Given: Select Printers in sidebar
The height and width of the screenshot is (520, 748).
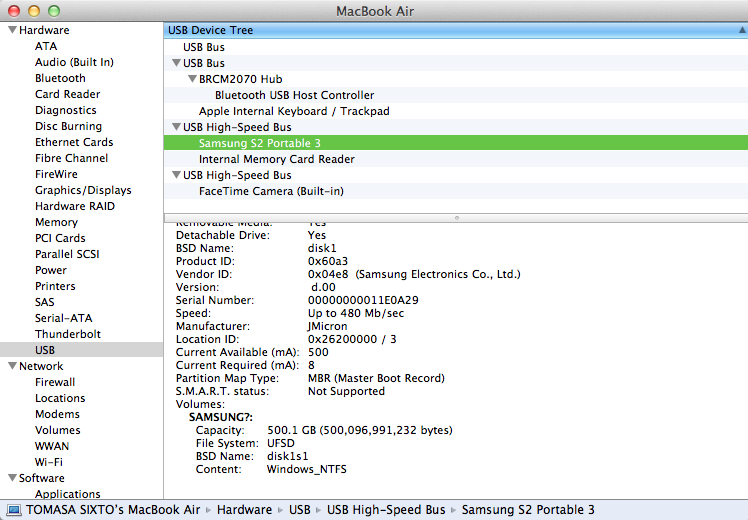Looking at the screenshot, I should tap(55, 286).
